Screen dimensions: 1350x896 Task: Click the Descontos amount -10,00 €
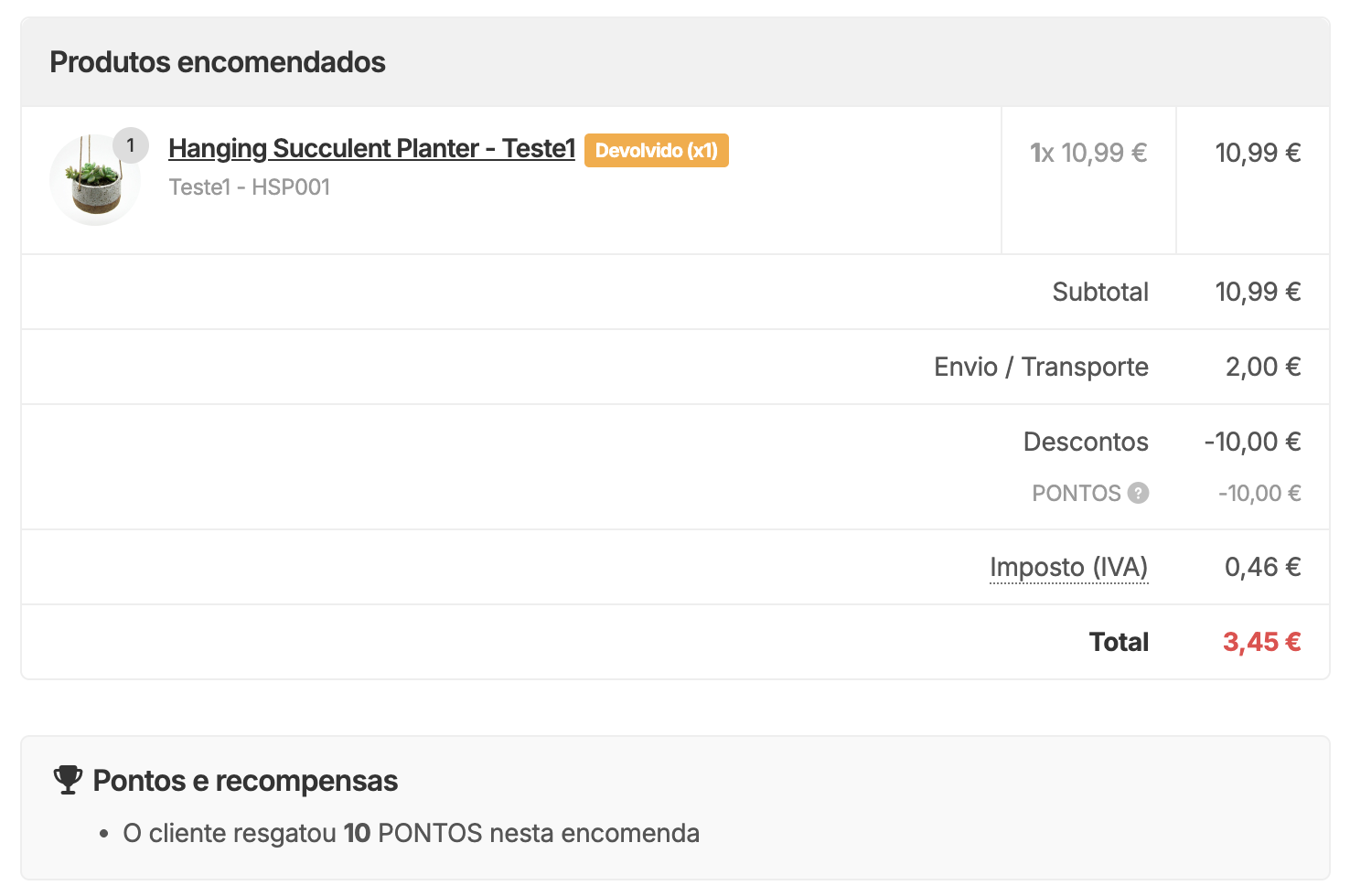(1253, 442)
